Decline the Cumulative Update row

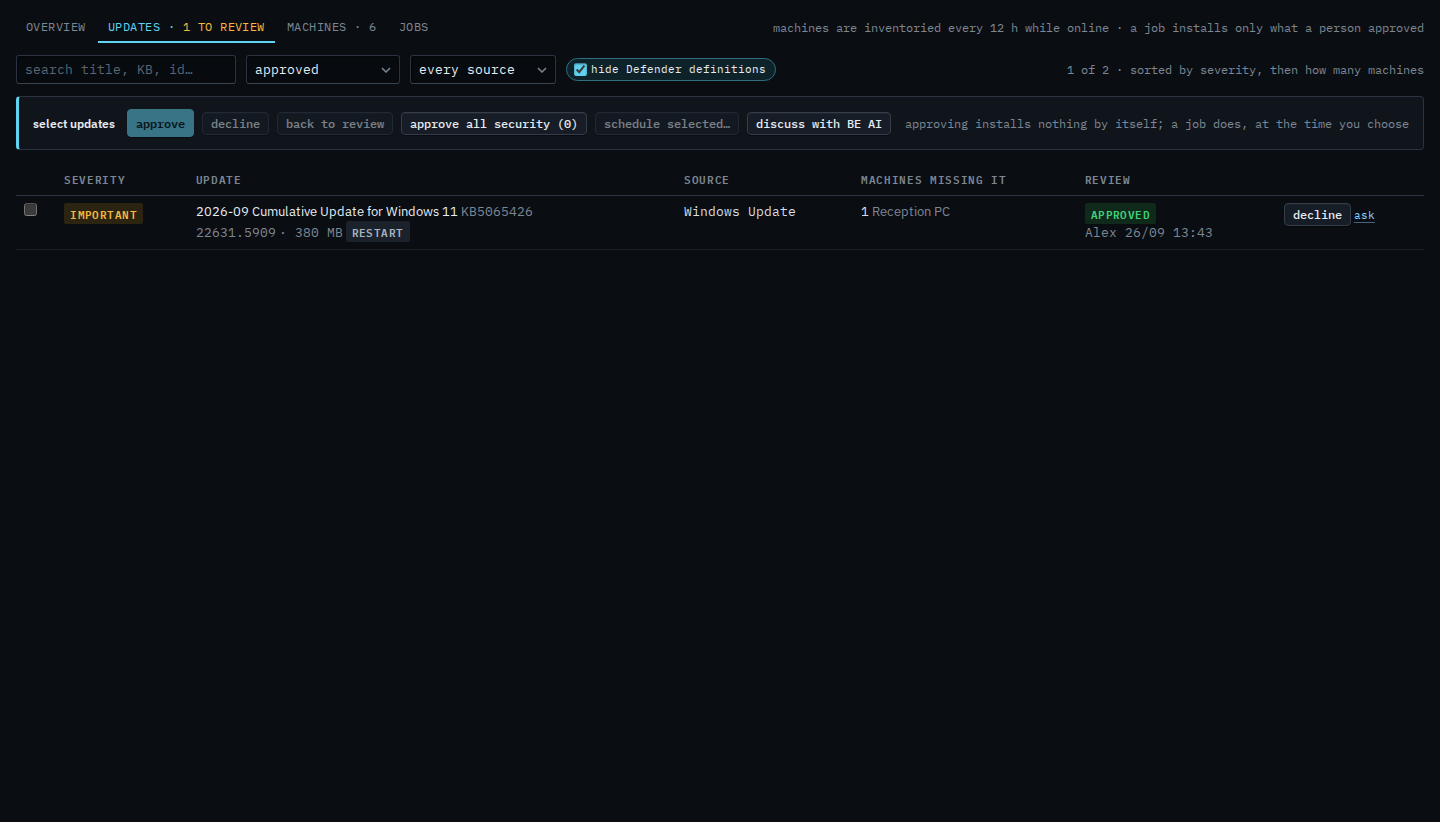pos(1317,214)
